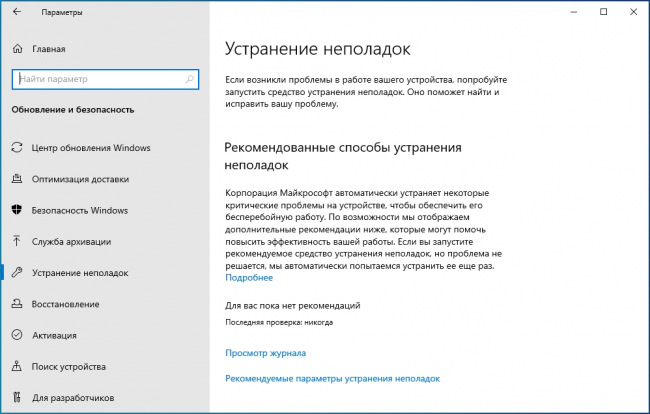The height and width of the screenshot is (414, 650).
Task: Open Восстановление section
Action: 65,304
